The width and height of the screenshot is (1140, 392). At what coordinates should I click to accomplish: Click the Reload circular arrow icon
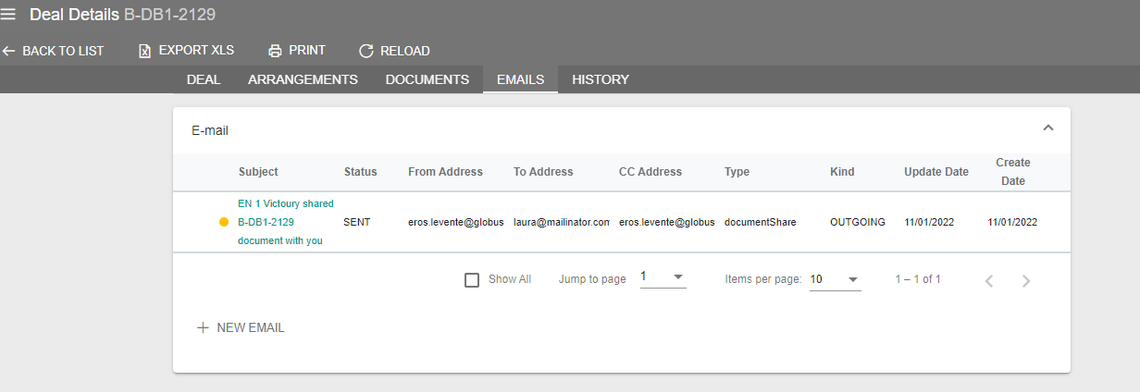366,51
